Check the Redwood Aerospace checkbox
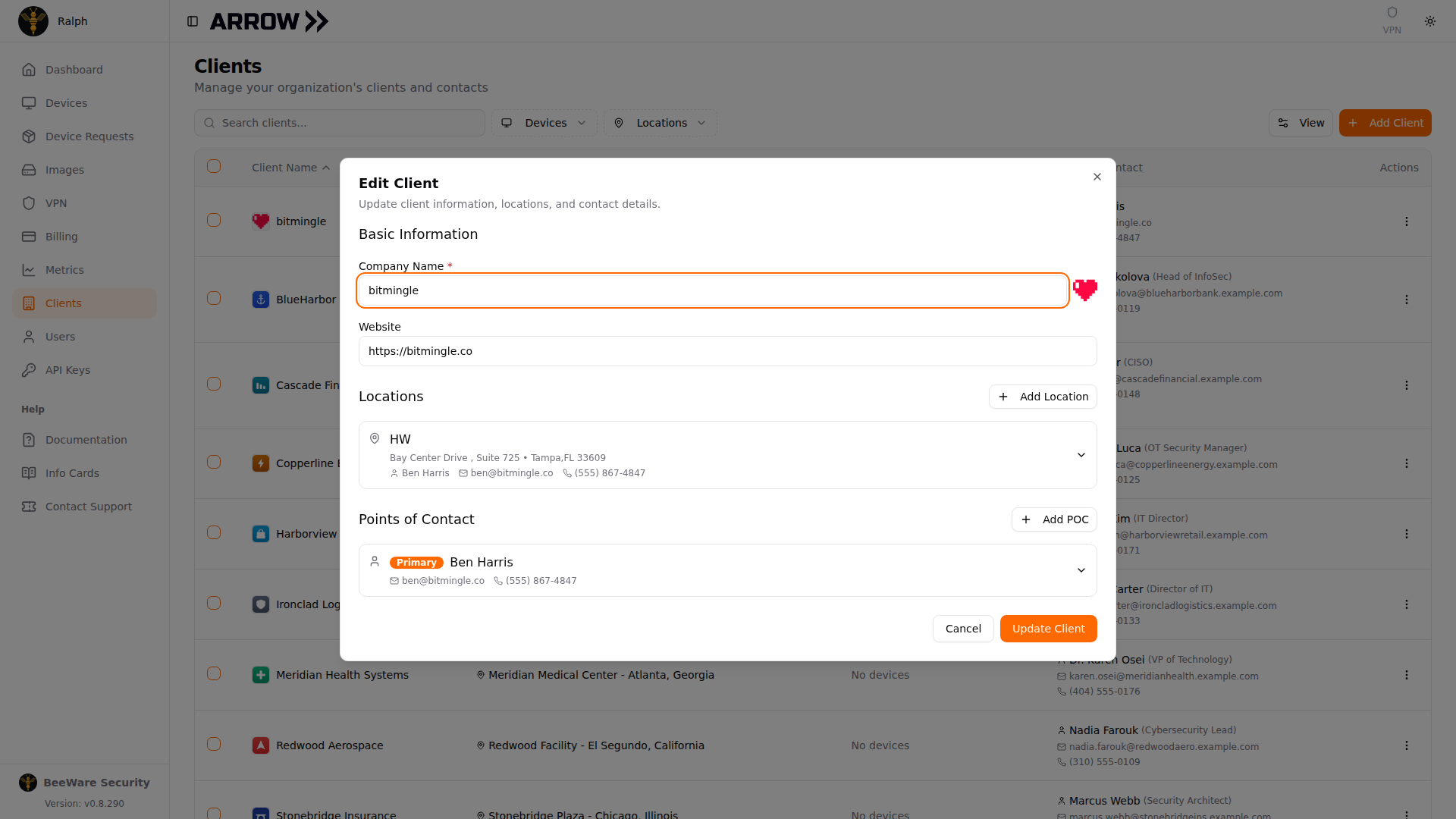The width and height of the screenshot is (1456, 819). (214, 744)
